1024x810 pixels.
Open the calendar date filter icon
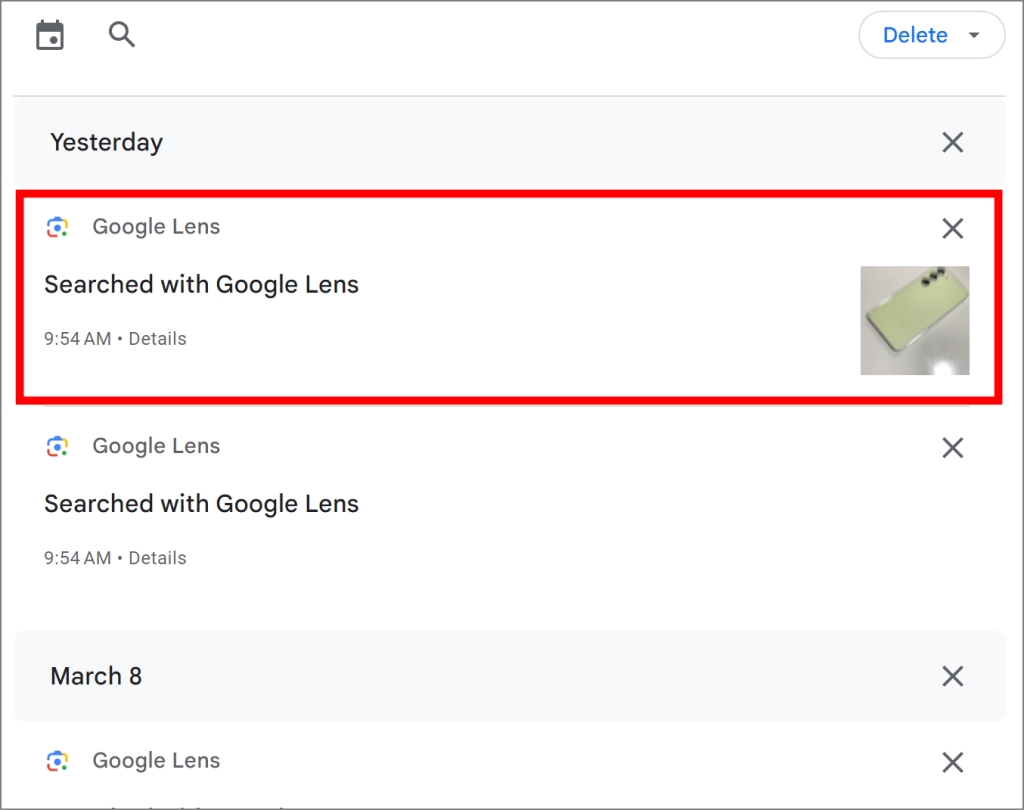pyautogui.click(x=50, y=34)
